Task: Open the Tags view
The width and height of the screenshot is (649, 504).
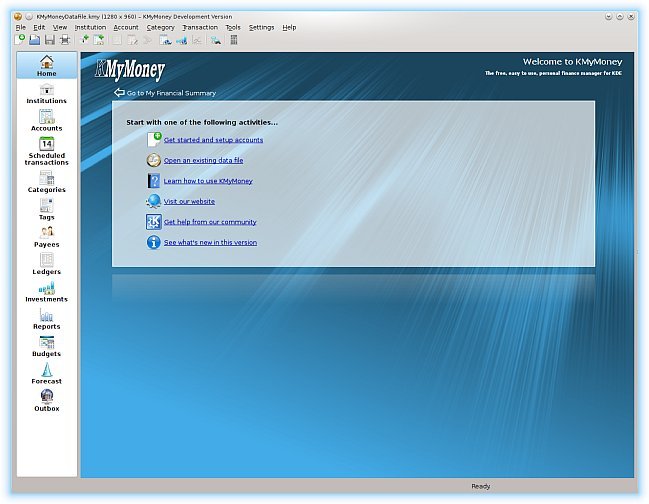Action: [47, 209]
